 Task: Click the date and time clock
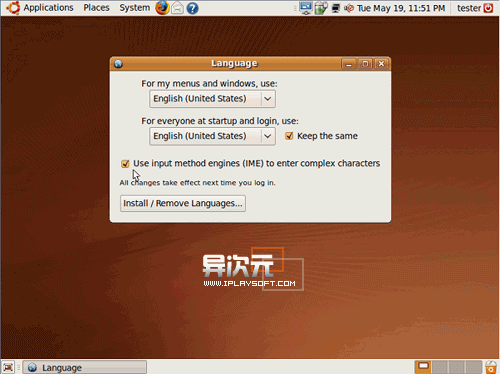coord(401,8)
